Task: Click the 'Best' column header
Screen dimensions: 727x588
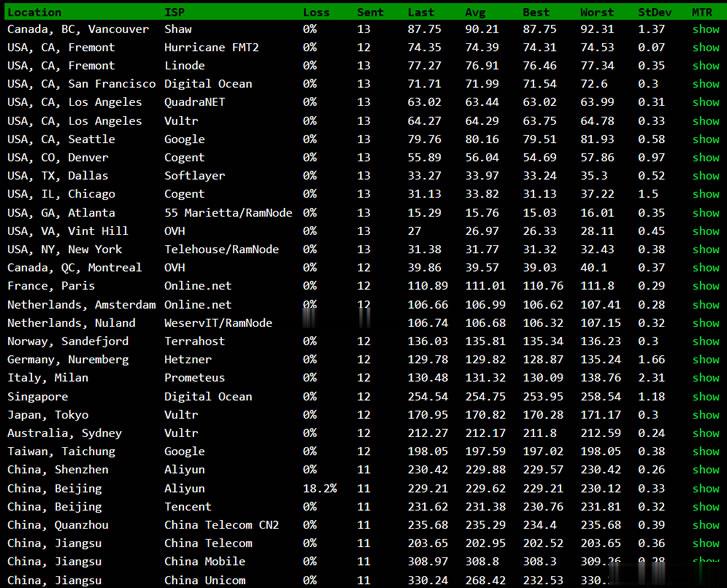Action: click(x=536, y=12)
